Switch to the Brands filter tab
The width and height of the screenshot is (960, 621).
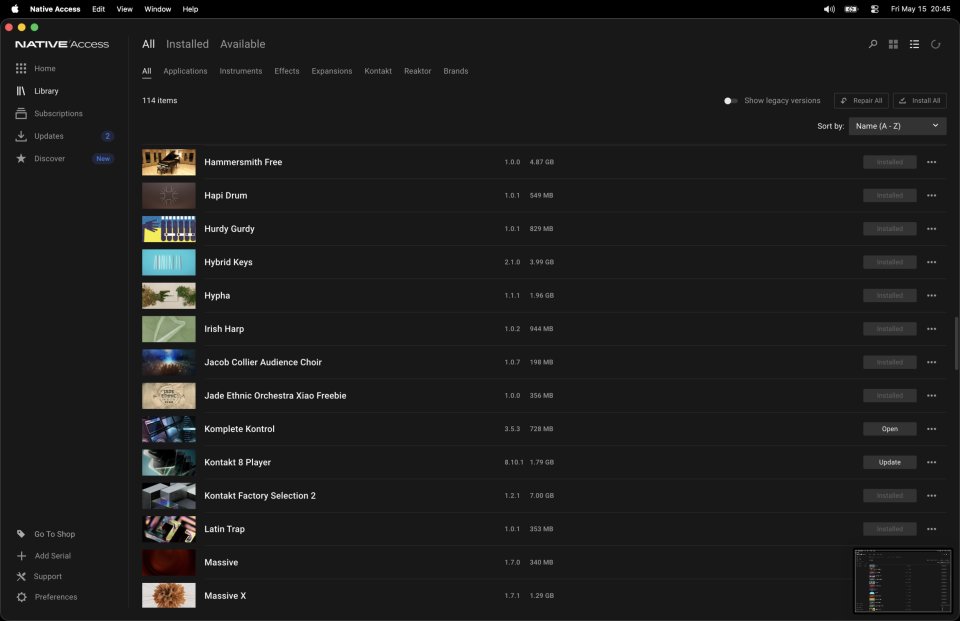click(x=456, y=71)
